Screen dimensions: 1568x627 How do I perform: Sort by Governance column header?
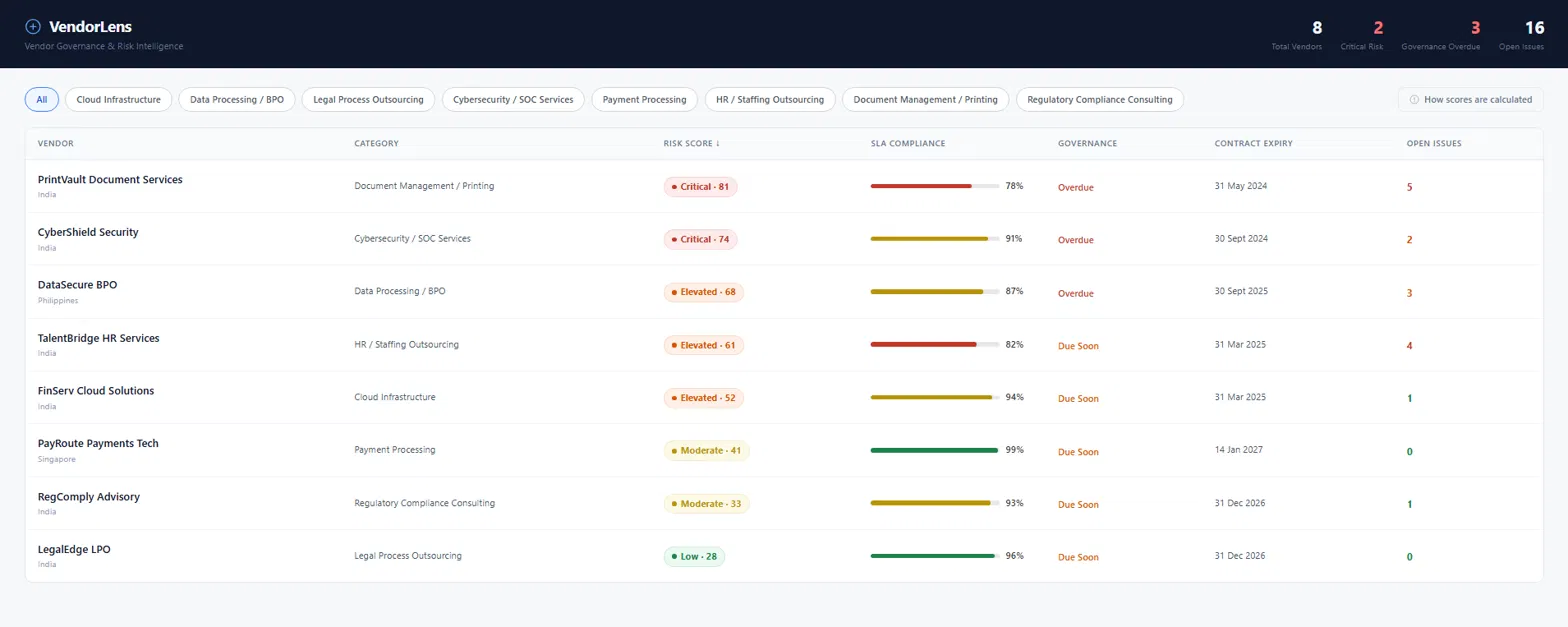[1088, 144]
